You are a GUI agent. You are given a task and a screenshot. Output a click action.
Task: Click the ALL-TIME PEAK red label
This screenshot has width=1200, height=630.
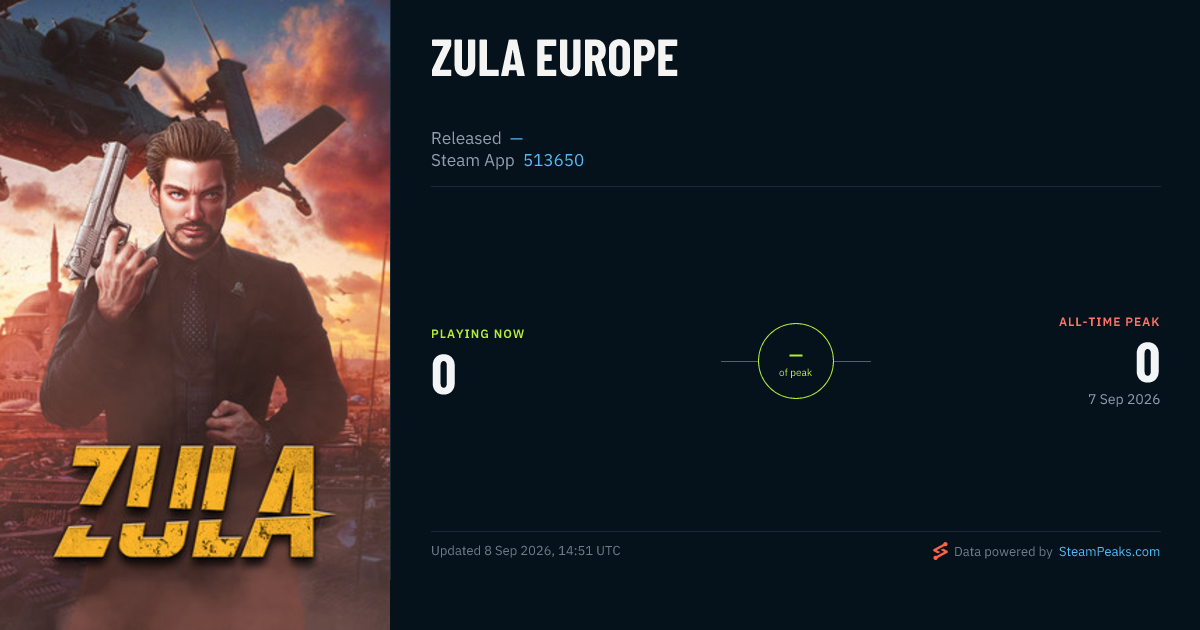[x=1109, y=322]
